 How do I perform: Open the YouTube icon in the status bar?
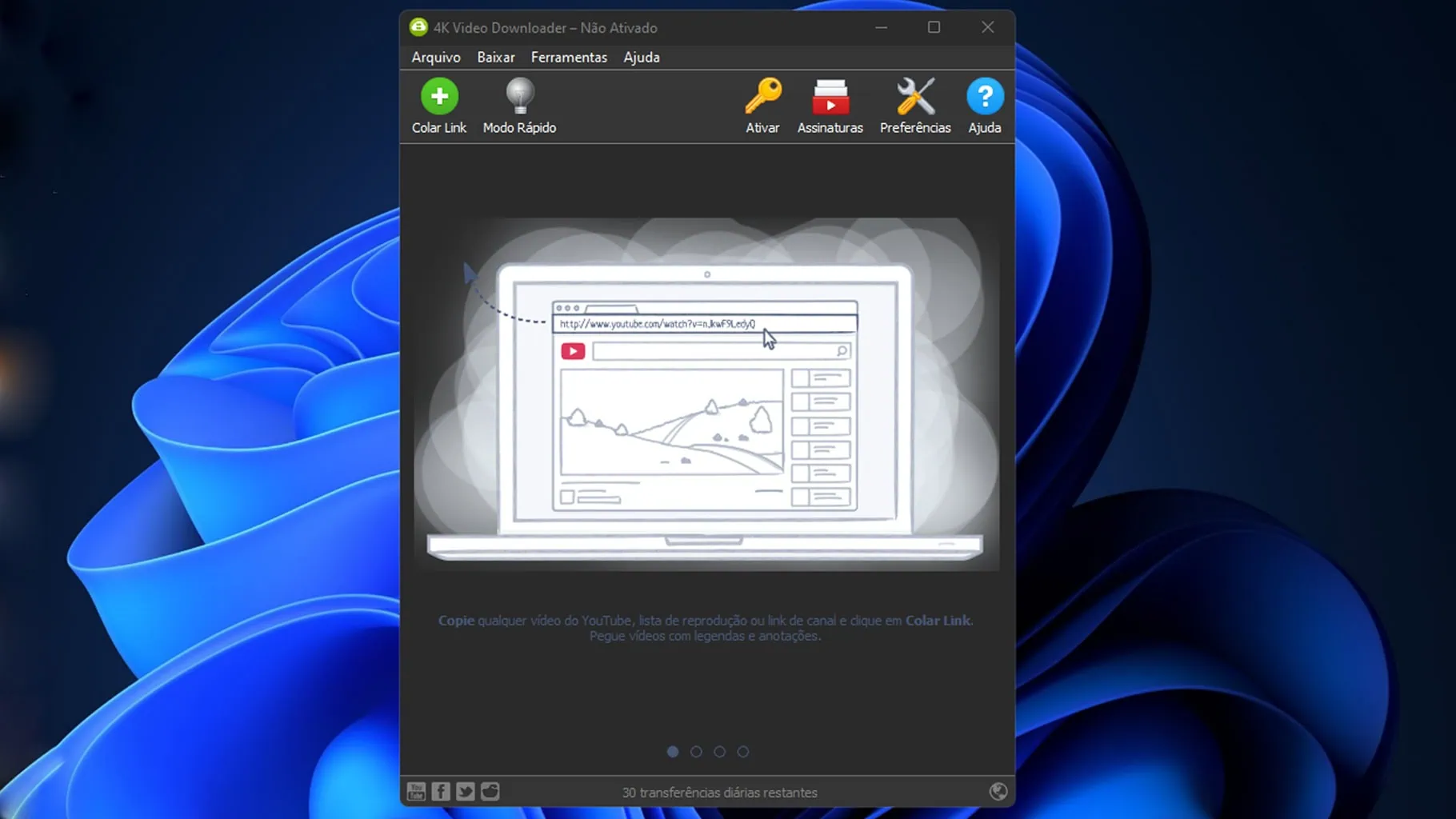click(x=416, y=792)
